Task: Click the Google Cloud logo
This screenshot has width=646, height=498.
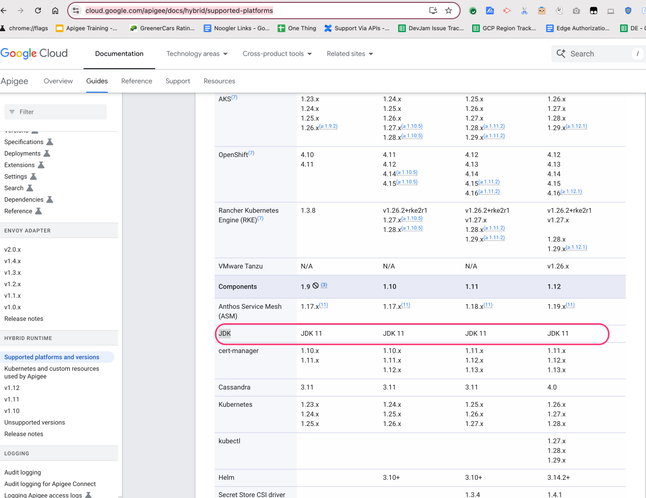Action: click(x=34, y=53)
